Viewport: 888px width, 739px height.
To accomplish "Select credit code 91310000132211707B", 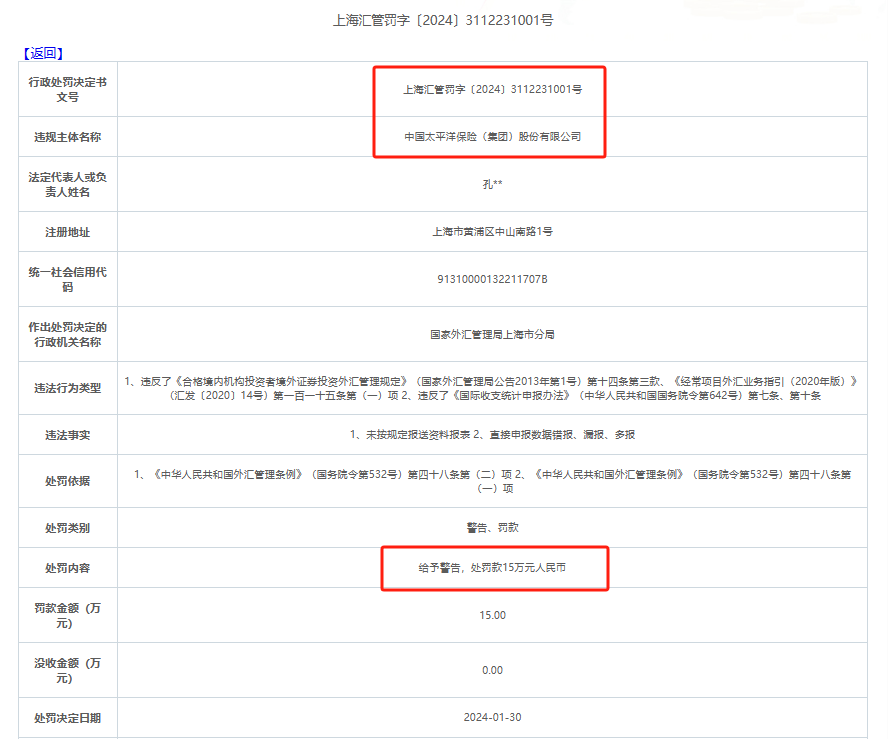I will 492,279.
